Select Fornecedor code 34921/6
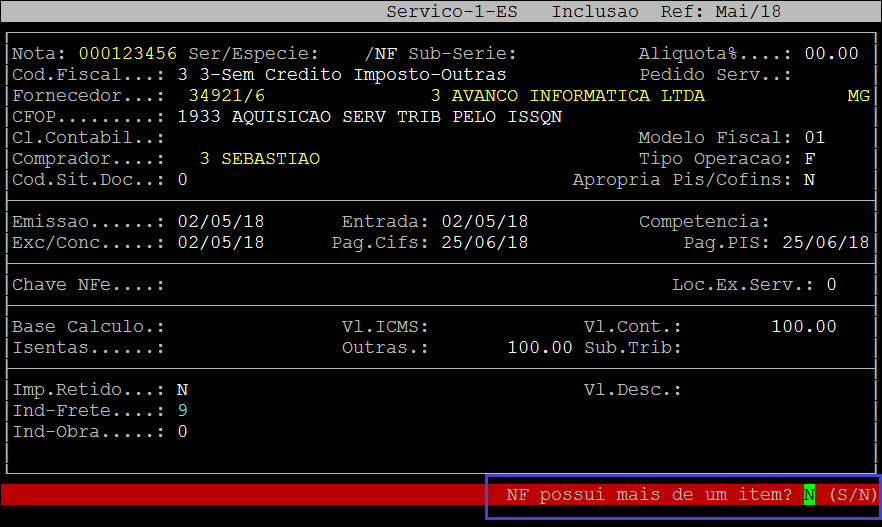The image size is (882, 527). pyautogui.click(x=226, y=96)
